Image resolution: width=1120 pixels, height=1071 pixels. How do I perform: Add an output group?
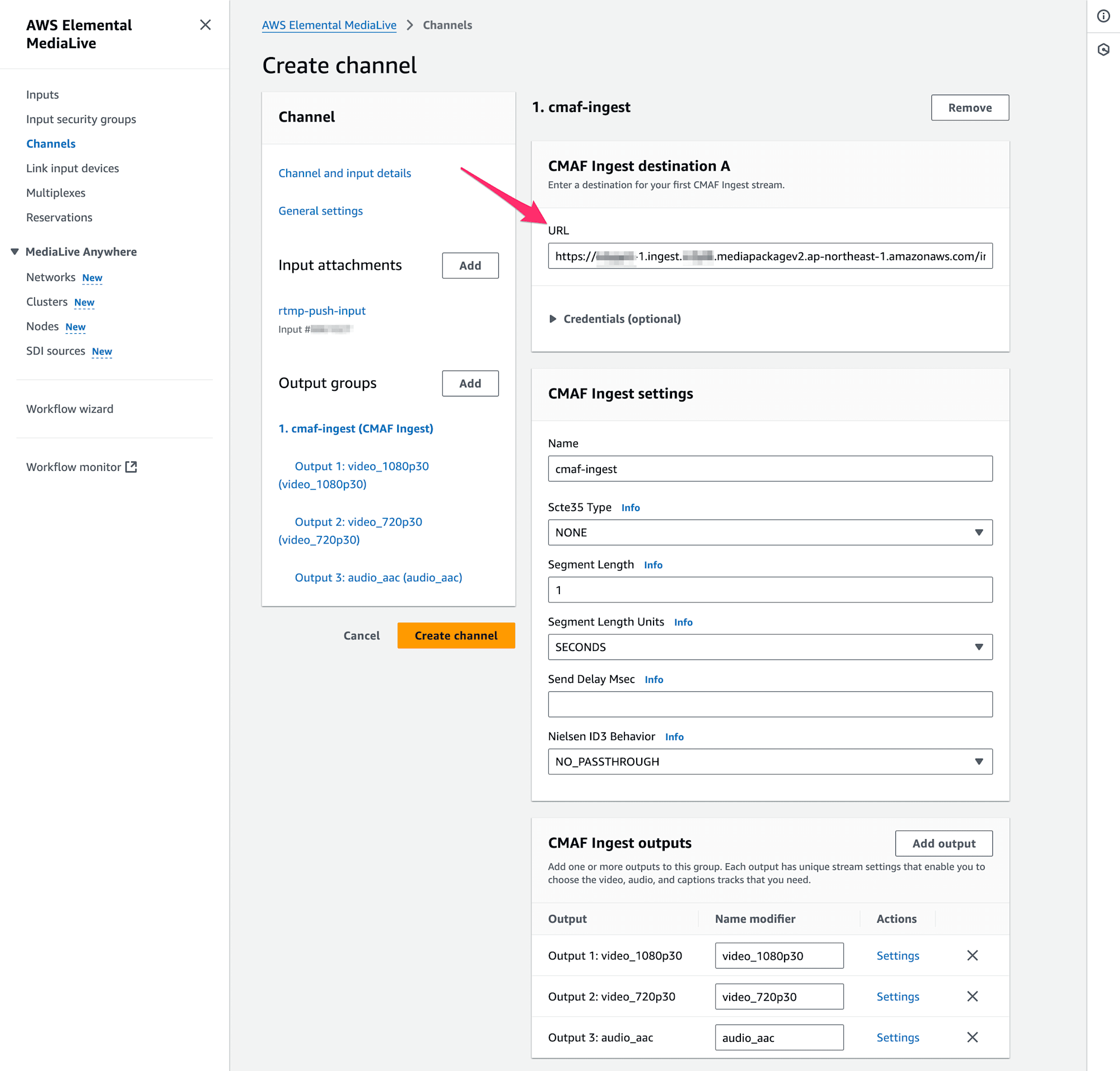470,383
